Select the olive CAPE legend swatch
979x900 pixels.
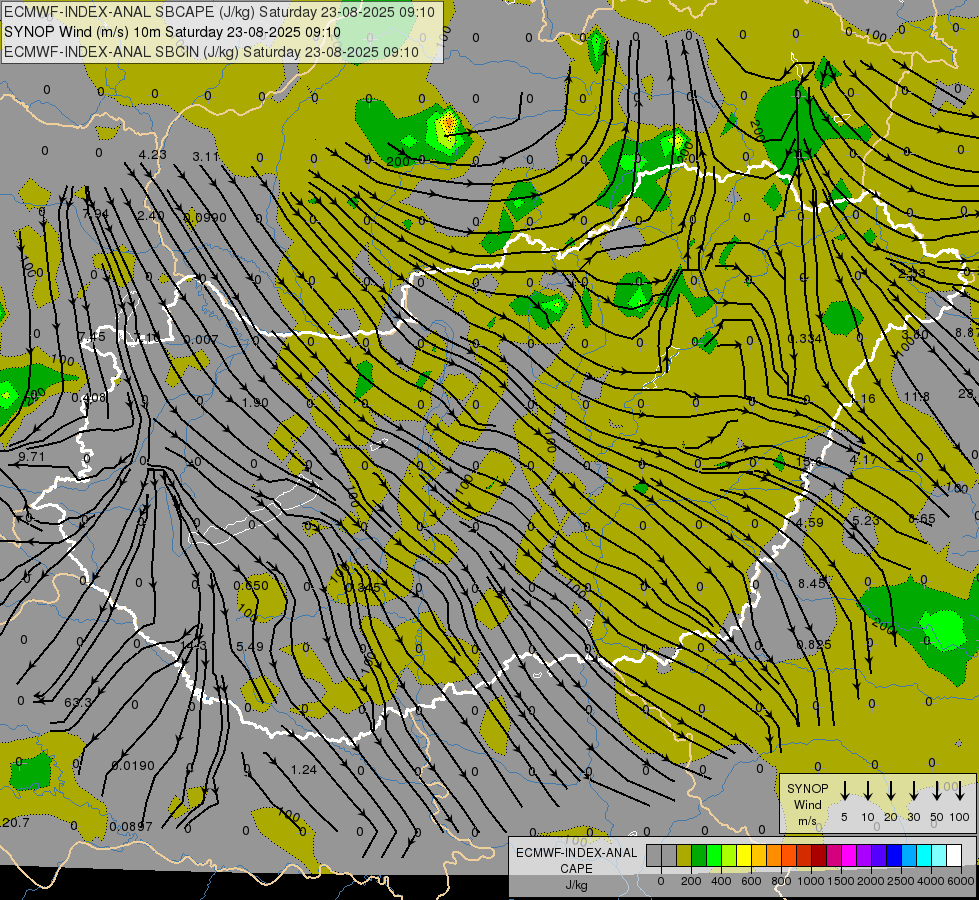pos(684,855)
